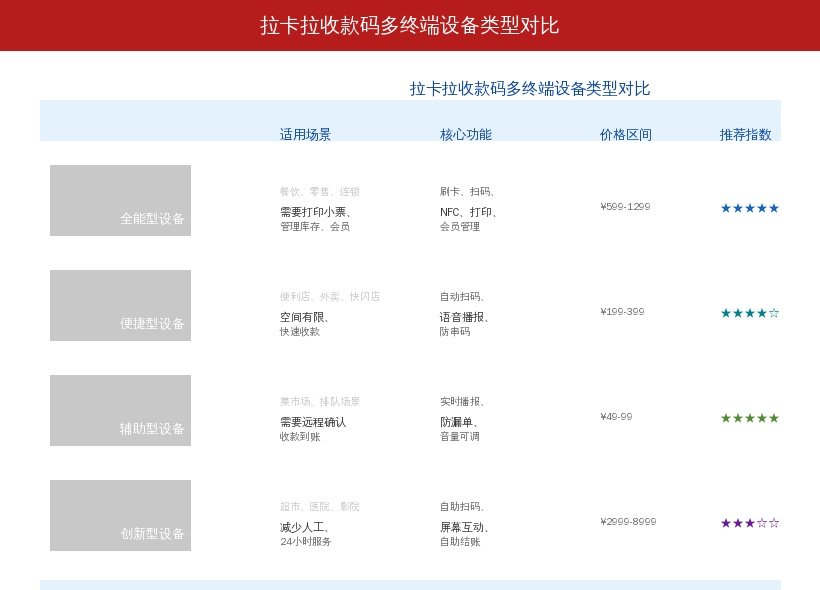Screen dimensions: 820x590
Task: Click the 自助结账 feature text
Action: point(460,542)
